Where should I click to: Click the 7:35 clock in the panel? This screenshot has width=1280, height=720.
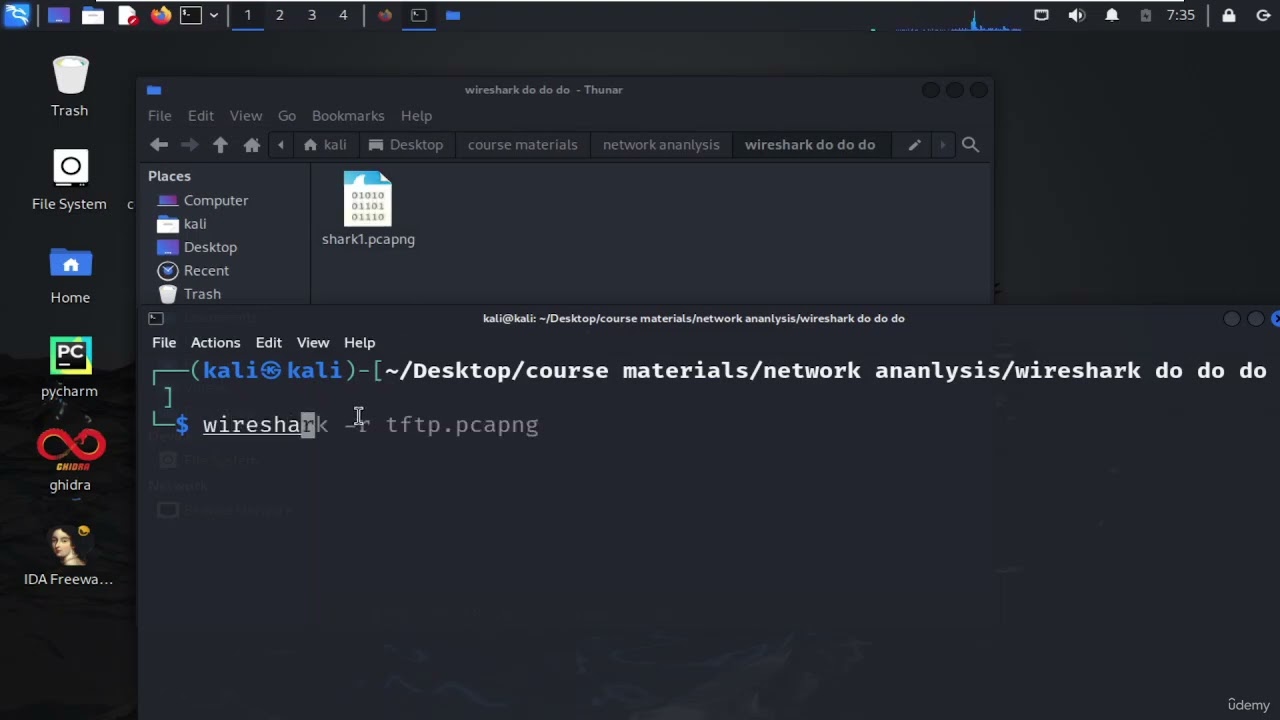[1181, 15]
